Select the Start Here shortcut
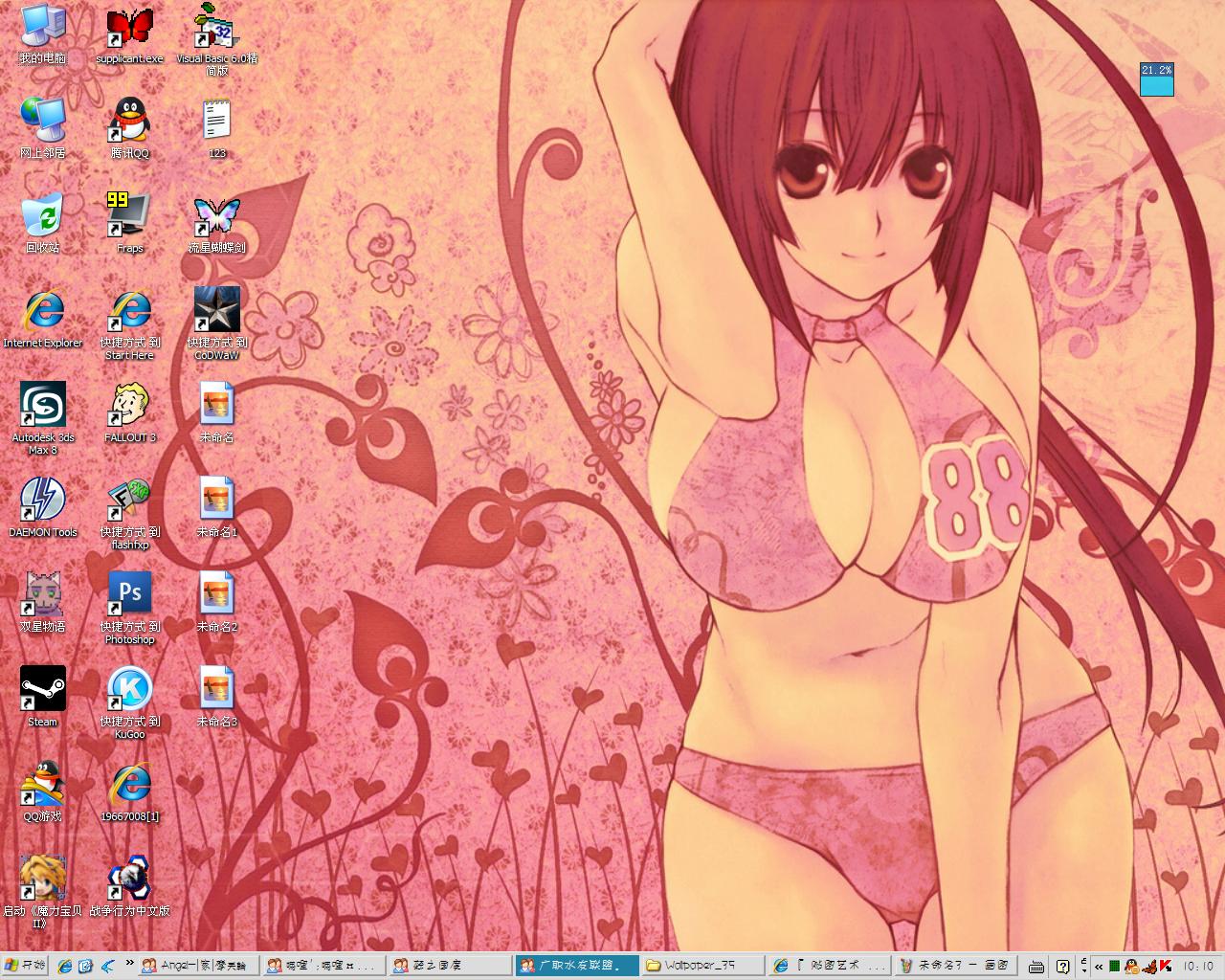The width and height of the screenshot is (1225, 980). pyautogui.click(x=129, y=324)
